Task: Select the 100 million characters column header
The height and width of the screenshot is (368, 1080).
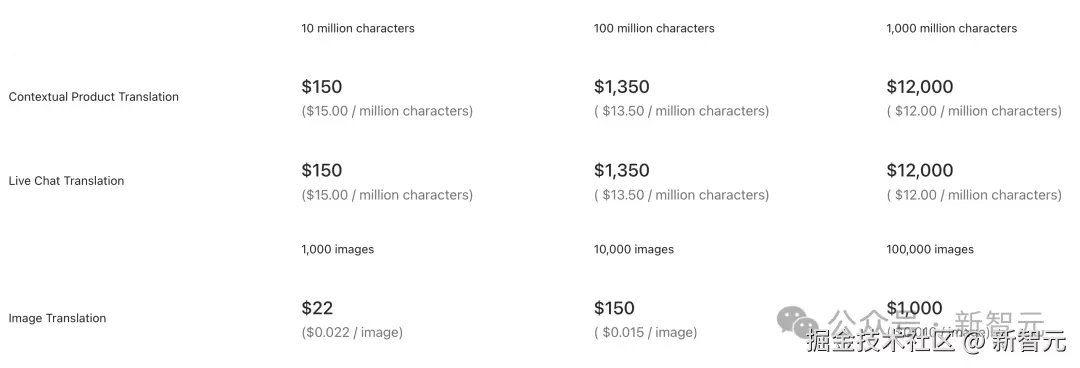Action: click(x=654, y=28)
